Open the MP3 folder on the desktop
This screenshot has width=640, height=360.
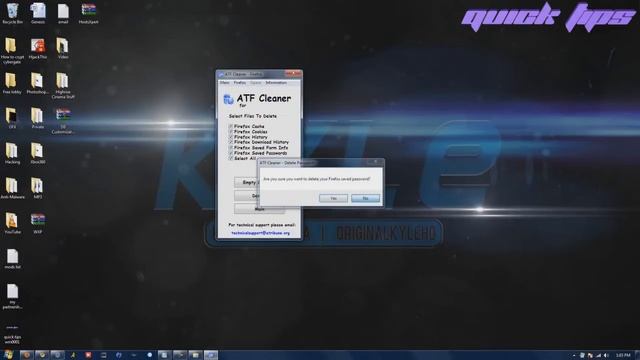(37, 189)
